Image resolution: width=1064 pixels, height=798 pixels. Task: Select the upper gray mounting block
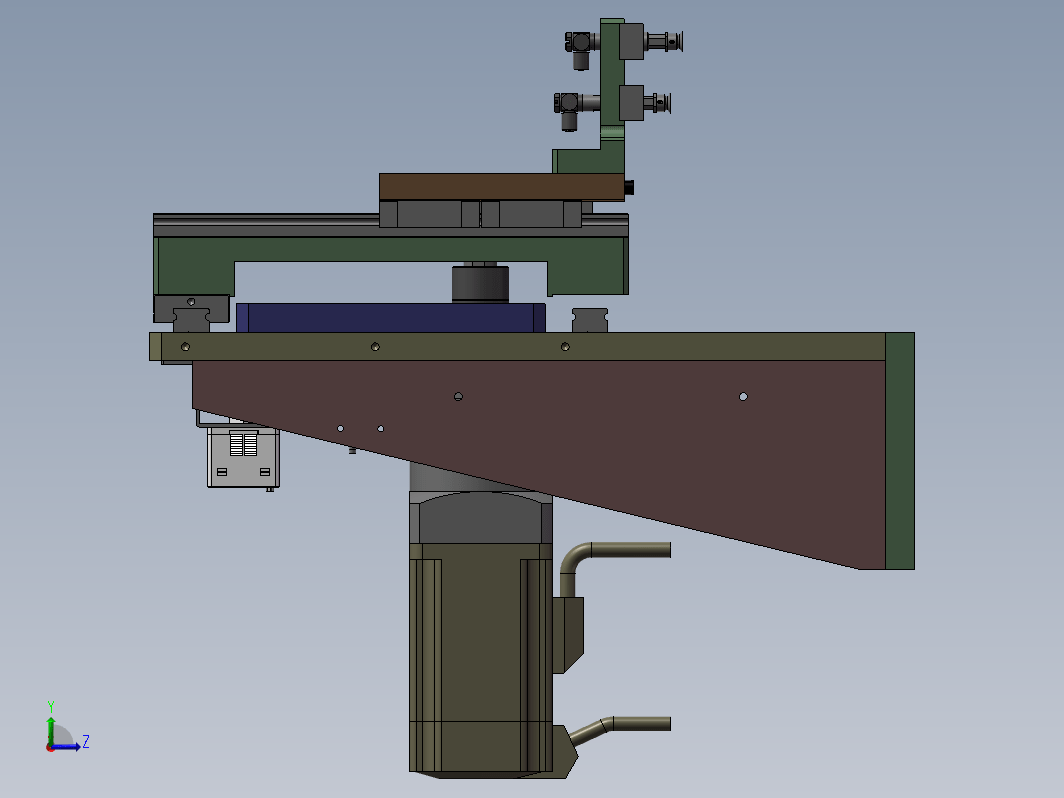pos(631,41)
